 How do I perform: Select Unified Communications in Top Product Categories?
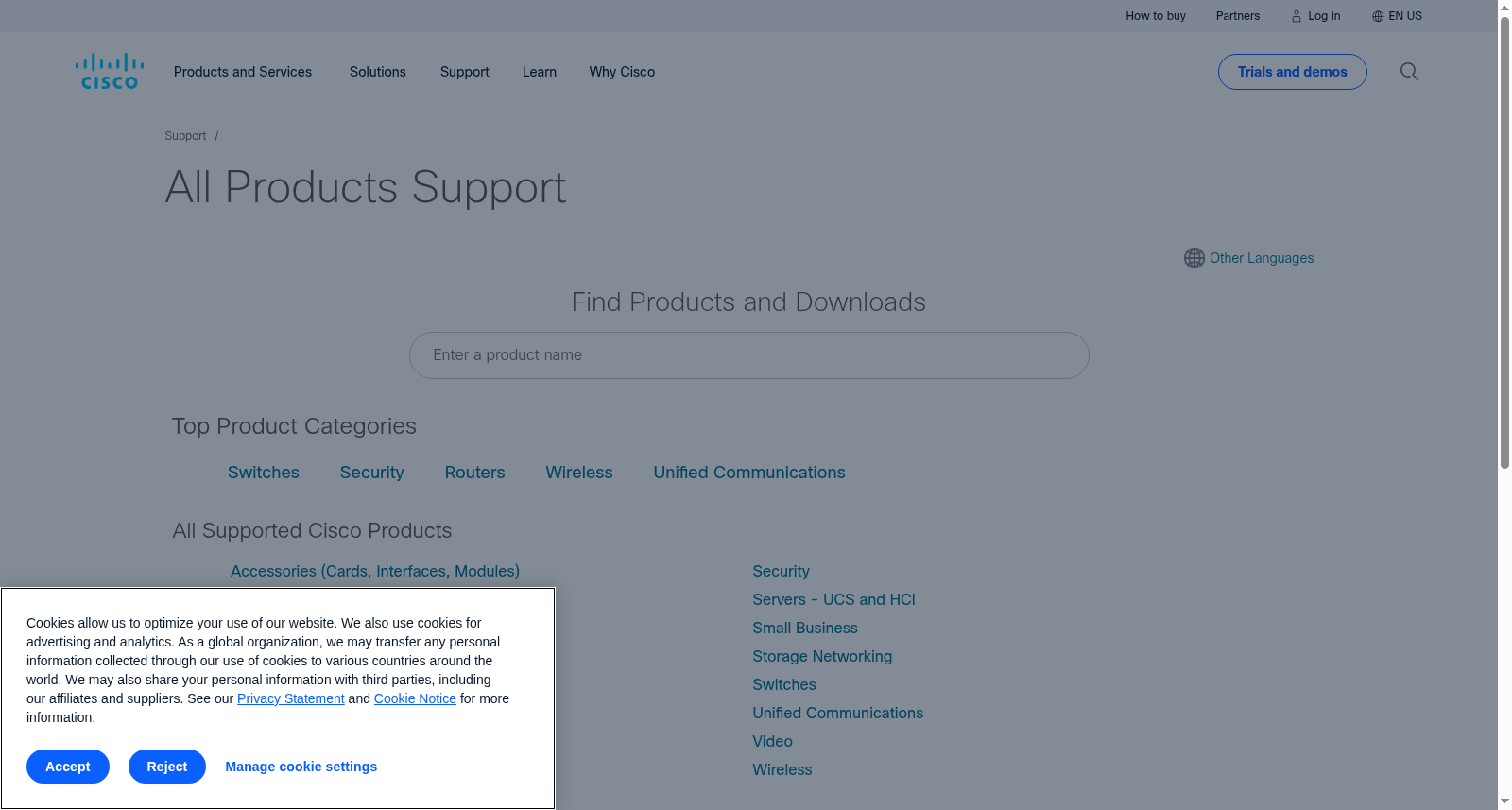click(749, 473)
